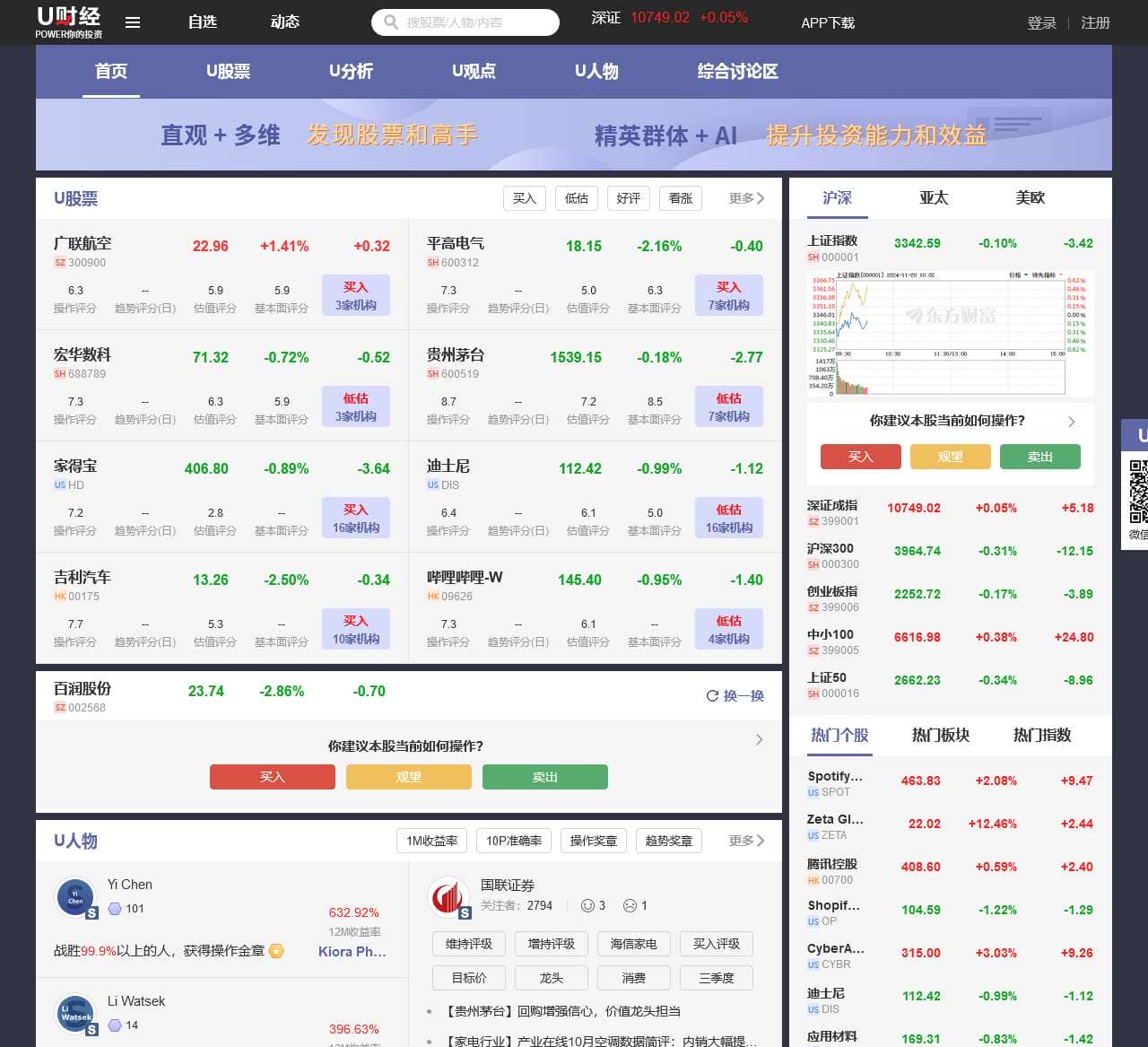Open Yi Chen's avatar
Viewport: 1148px width, 1047px height.
[x=75, y=896]
